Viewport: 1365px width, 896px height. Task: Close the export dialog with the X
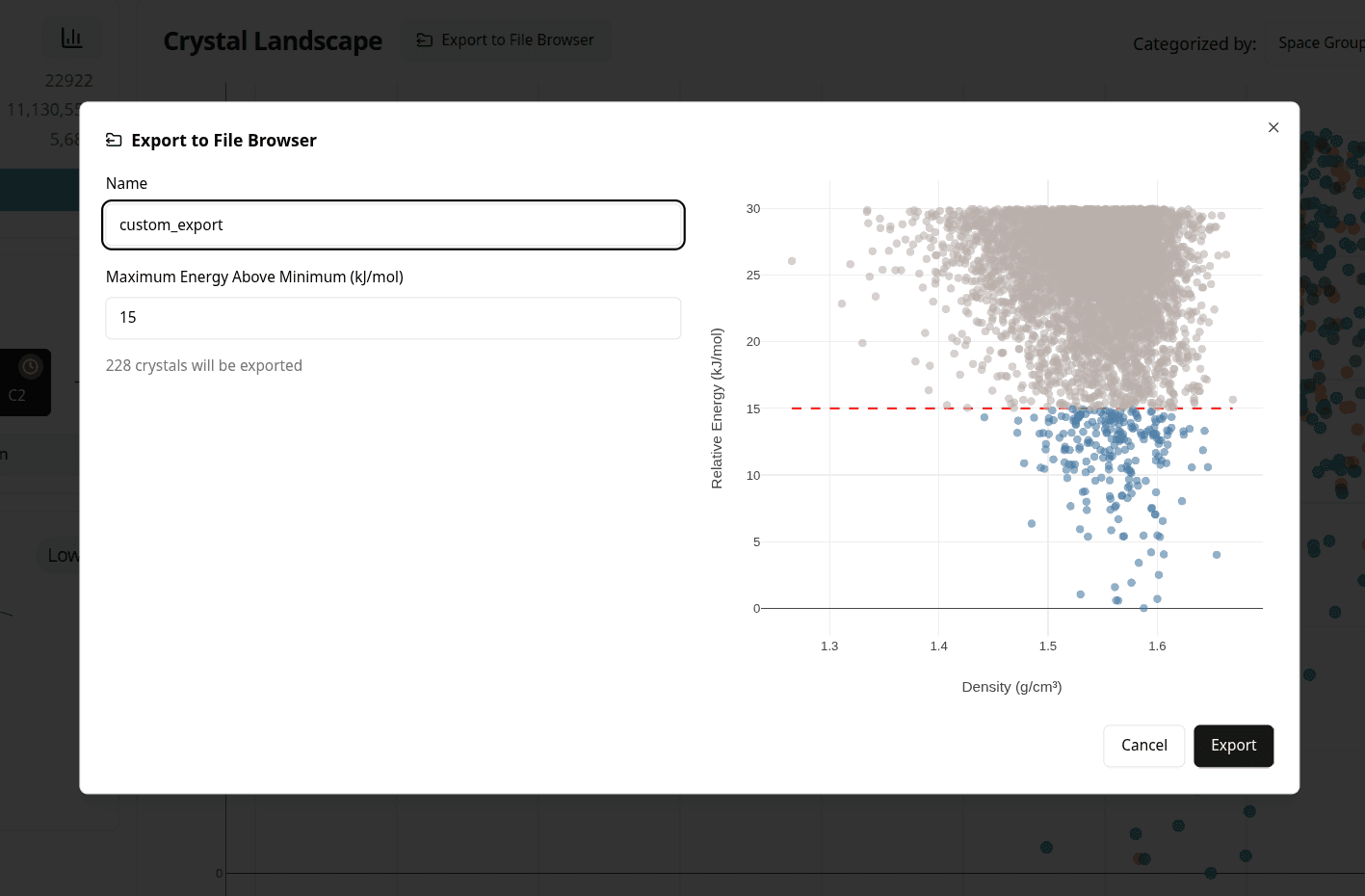pyautogui.click(x=1273, y=126)
